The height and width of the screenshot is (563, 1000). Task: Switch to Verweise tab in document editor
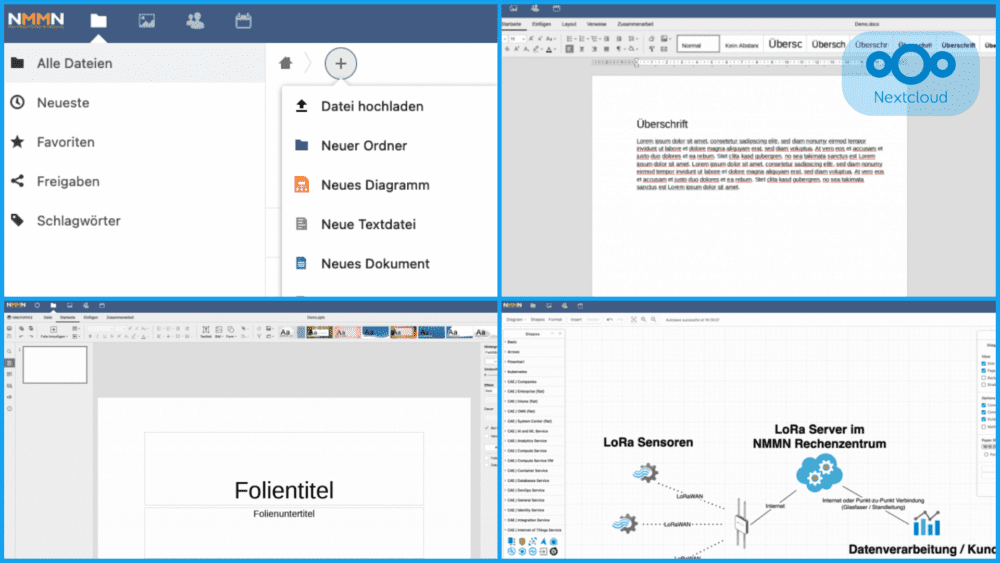tap(596, 24)
